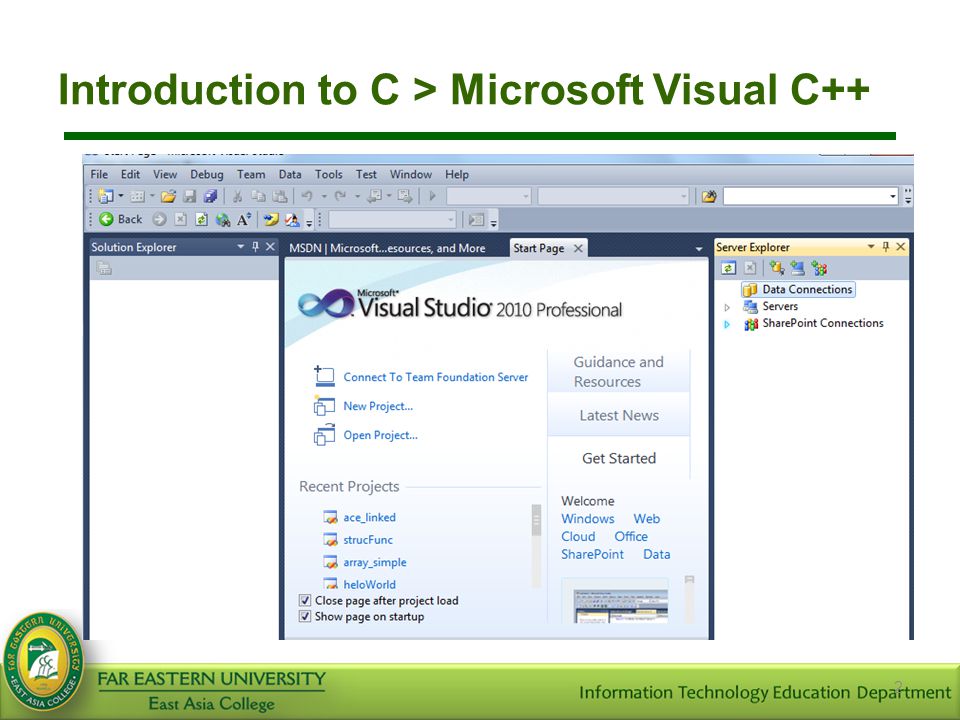This screenshot has width=960, height=720.
Task: Click the Connect to Database icon
Action: pyautogui.click(x=776, y=268)
